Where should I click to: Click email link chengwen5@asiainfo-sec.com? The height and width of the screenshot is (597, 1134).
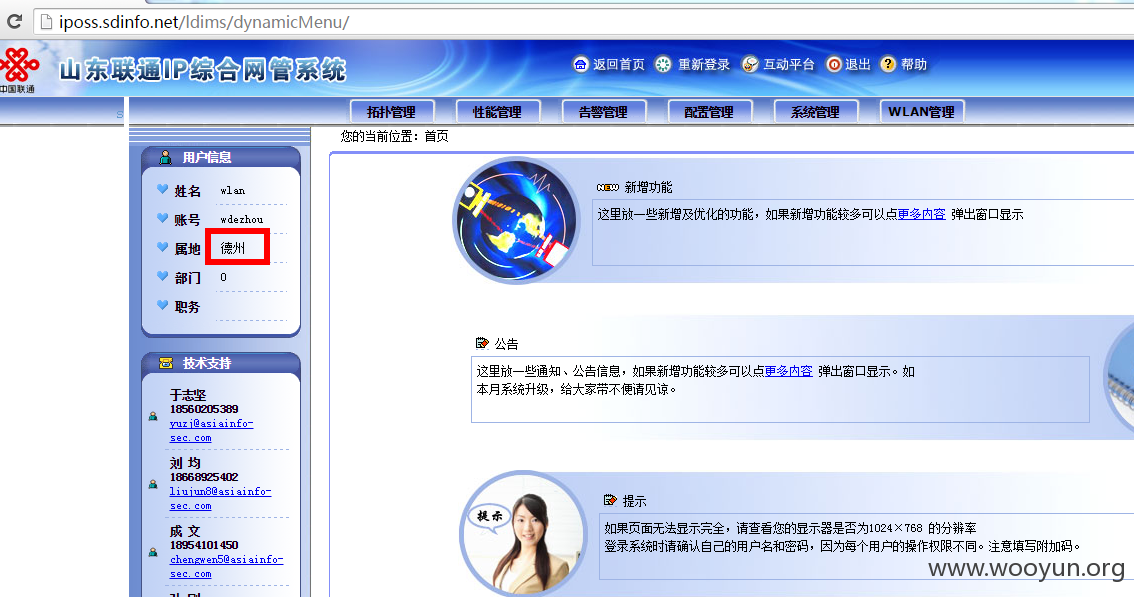tap(226, 567)
